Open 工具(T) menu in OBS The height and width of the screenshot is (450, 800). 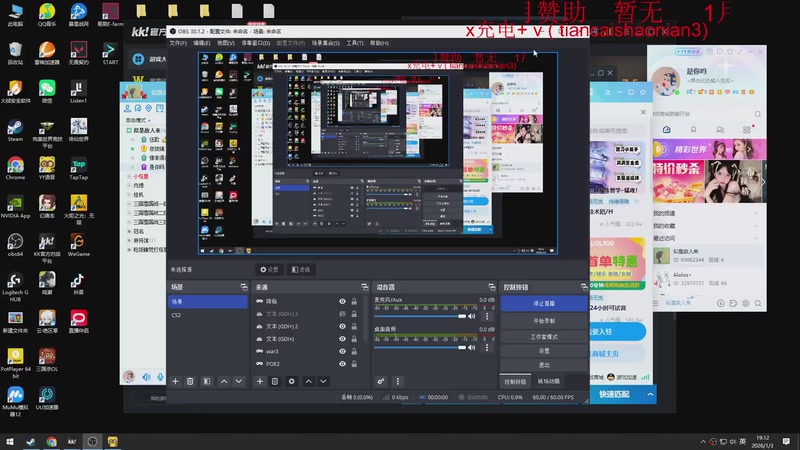click(355, 43)
